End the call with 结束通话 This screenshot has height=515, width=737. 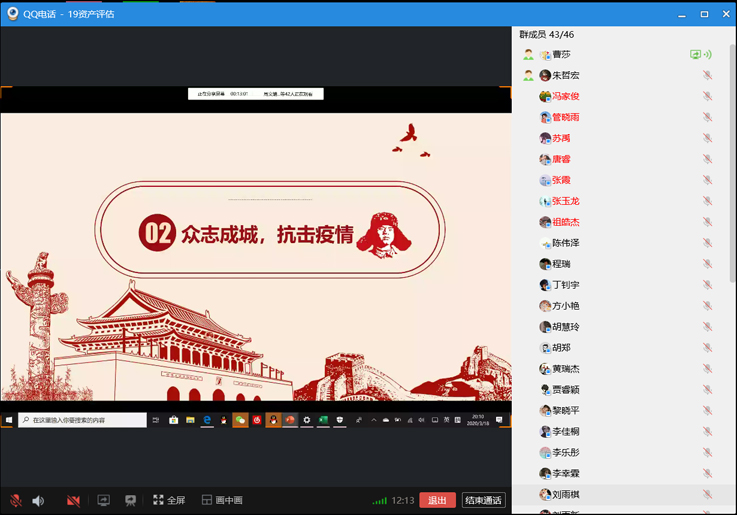point(484,500)
